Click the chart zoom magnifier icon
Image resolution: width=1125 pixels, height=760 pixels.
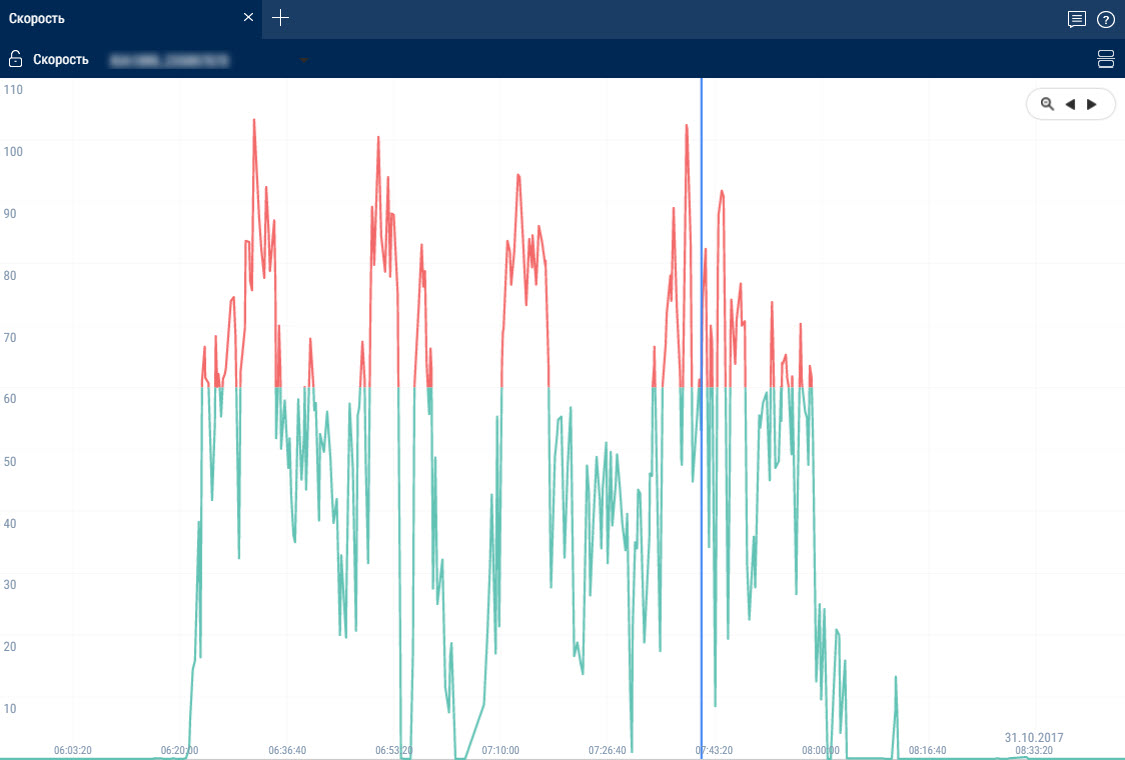tap(1047, 104)
